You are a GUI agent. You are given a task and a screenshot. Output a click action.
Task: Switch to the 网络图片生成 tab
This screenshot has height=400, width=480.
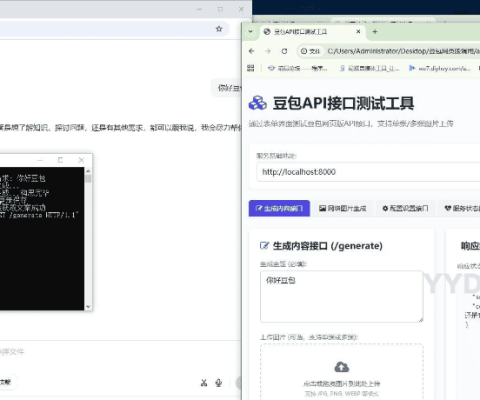click(x=343, y=208)
